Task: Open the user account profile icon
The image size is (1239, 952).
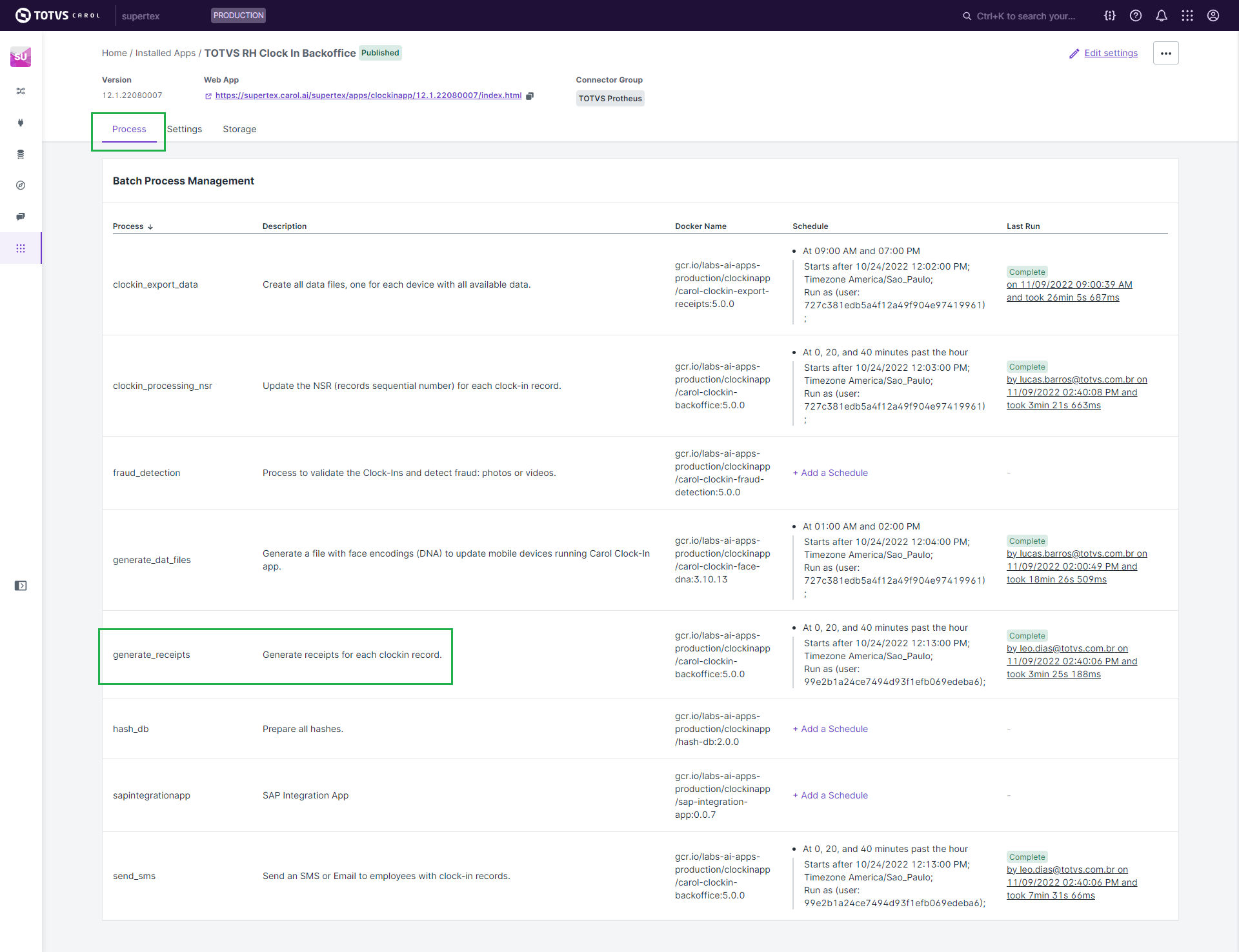Action: 1213,15
